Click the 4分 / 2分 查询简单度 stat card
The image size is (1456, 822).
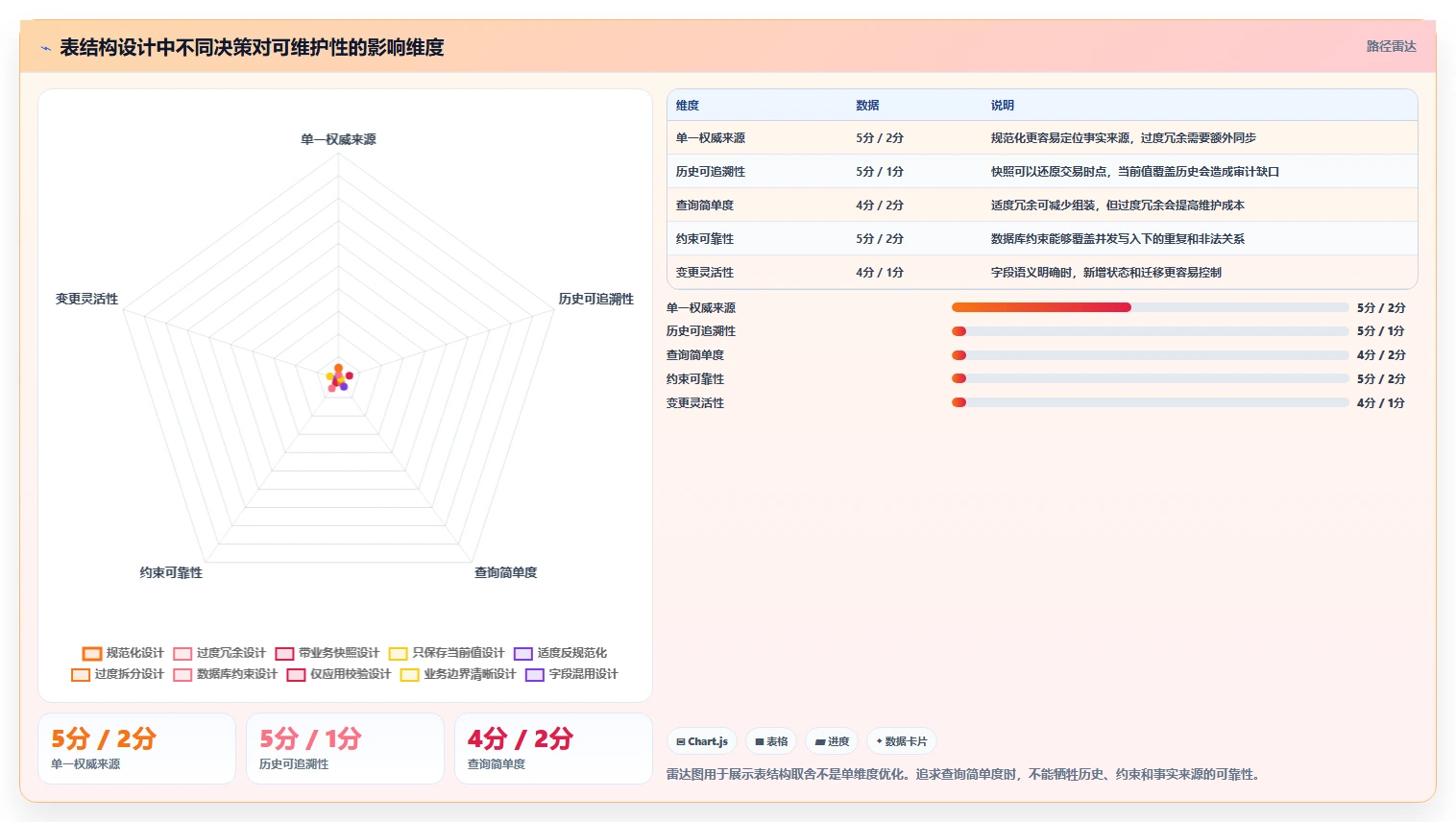click(553, 748)
